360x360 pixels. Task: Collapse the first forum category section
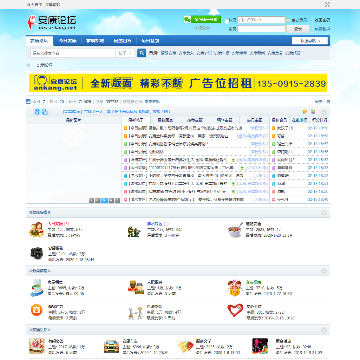click(324, 212)
